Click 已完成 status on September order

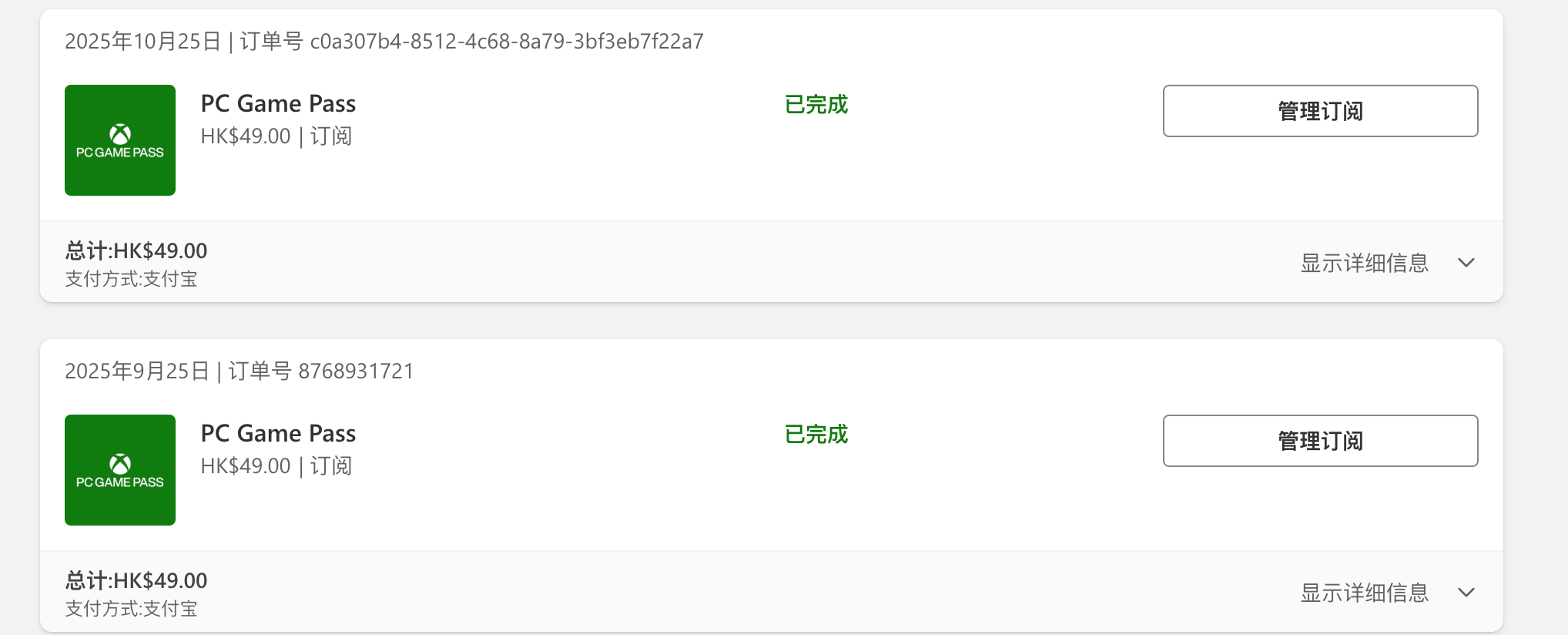point(816,434)
